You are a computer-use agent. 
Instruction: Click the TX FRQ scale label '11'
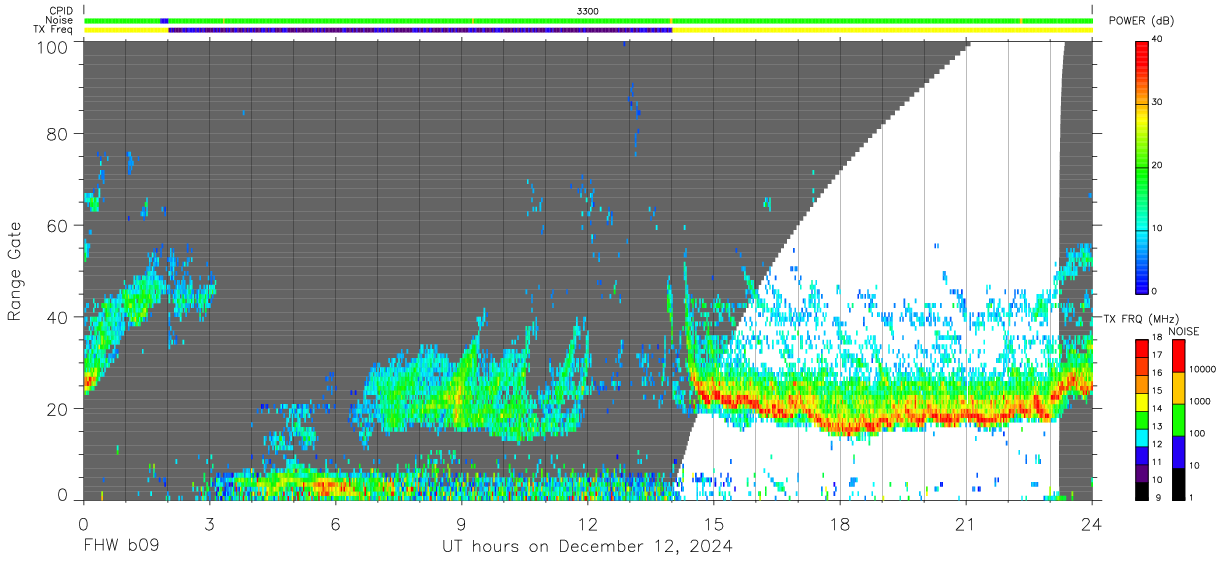tap(1158, 463)
